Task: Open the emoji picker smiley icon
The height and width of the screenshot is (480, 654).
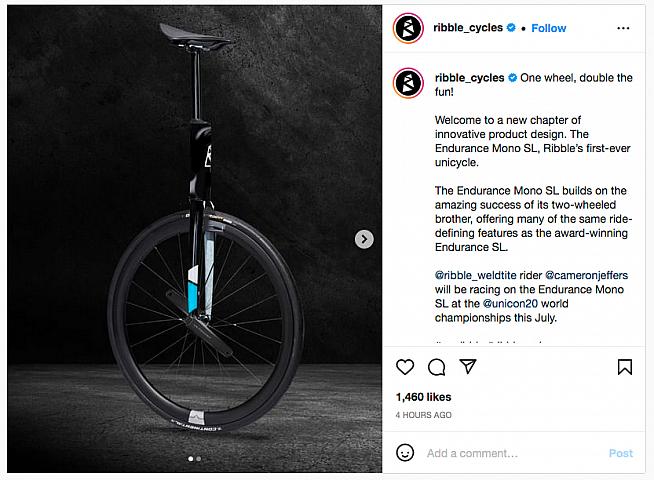Action: 405,453
